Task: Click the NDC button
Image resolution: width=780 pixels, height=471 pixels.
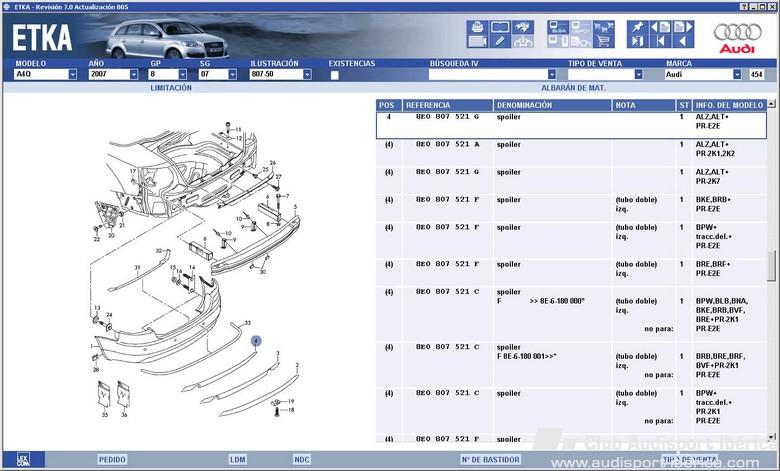Action: click(302, 460)
